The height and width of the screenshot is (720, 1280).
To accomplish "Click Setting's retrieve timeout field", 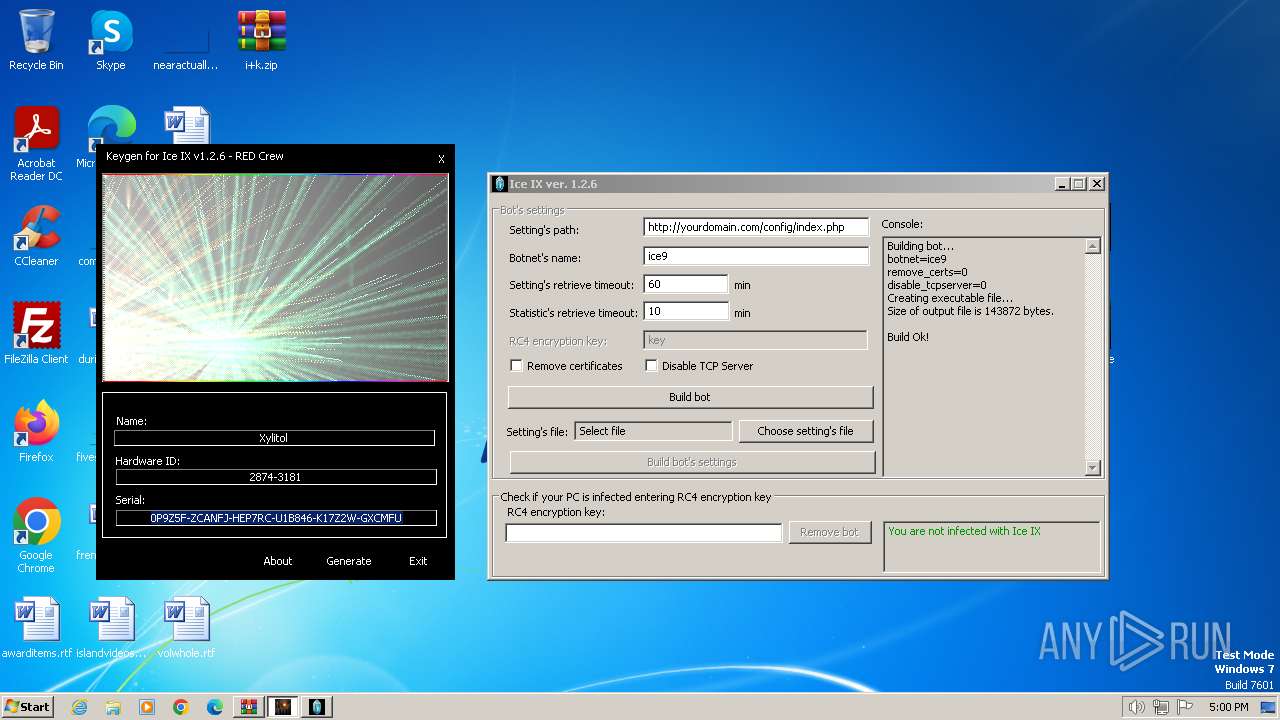I will (x=685, y=284).
